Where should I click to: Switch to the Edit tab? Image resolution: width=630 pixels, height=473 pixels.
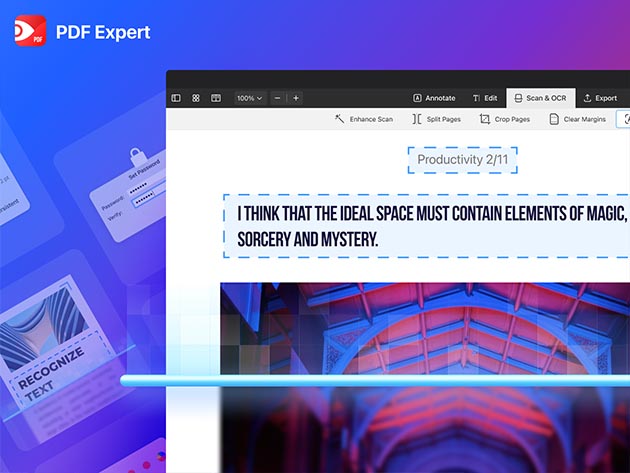(485, 98)
